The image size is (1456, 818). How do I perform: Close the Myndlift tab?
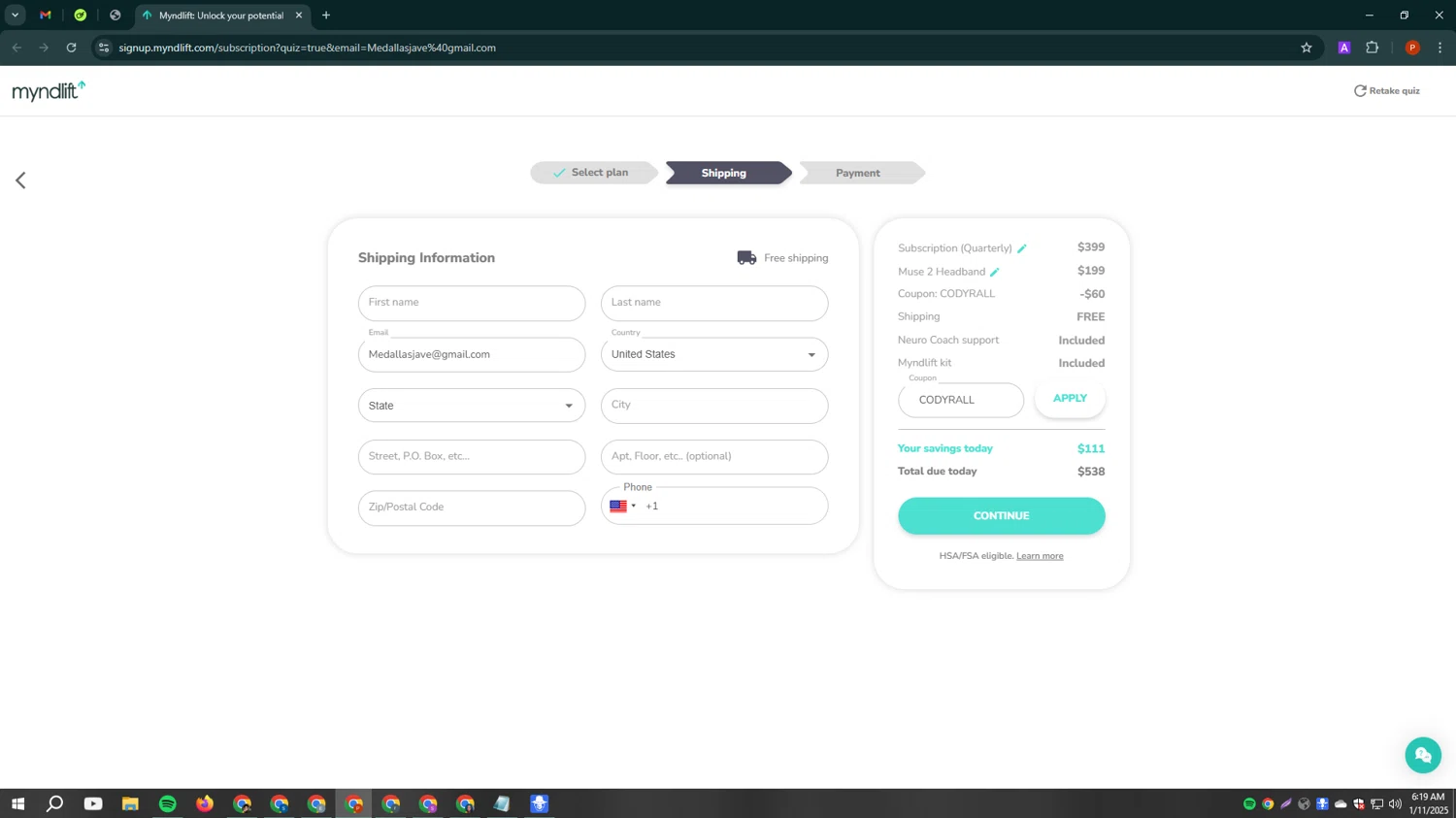[x=299, y=16]
